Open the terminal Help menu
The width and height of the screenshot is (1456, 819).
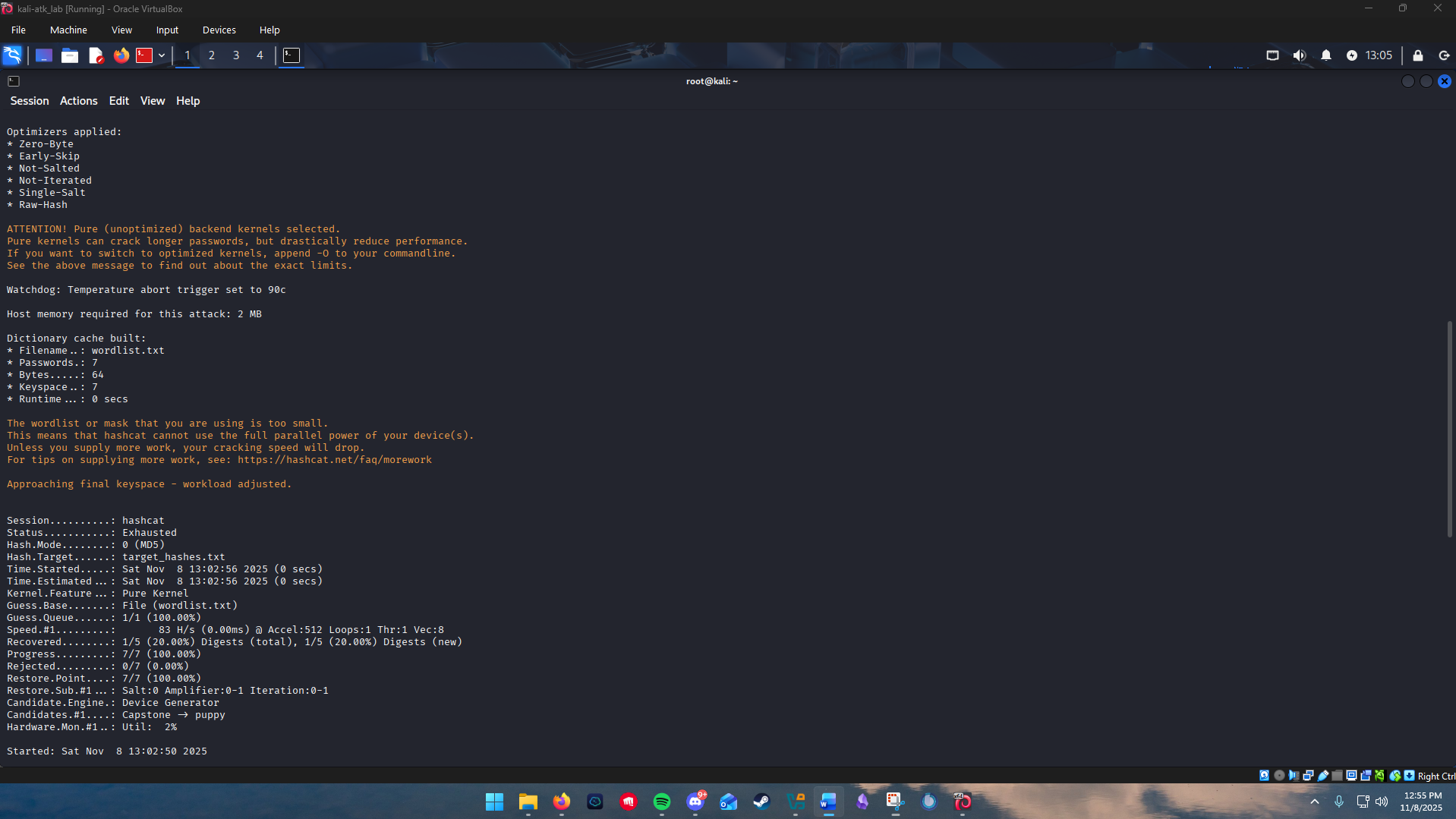click(x=188, y=101)
